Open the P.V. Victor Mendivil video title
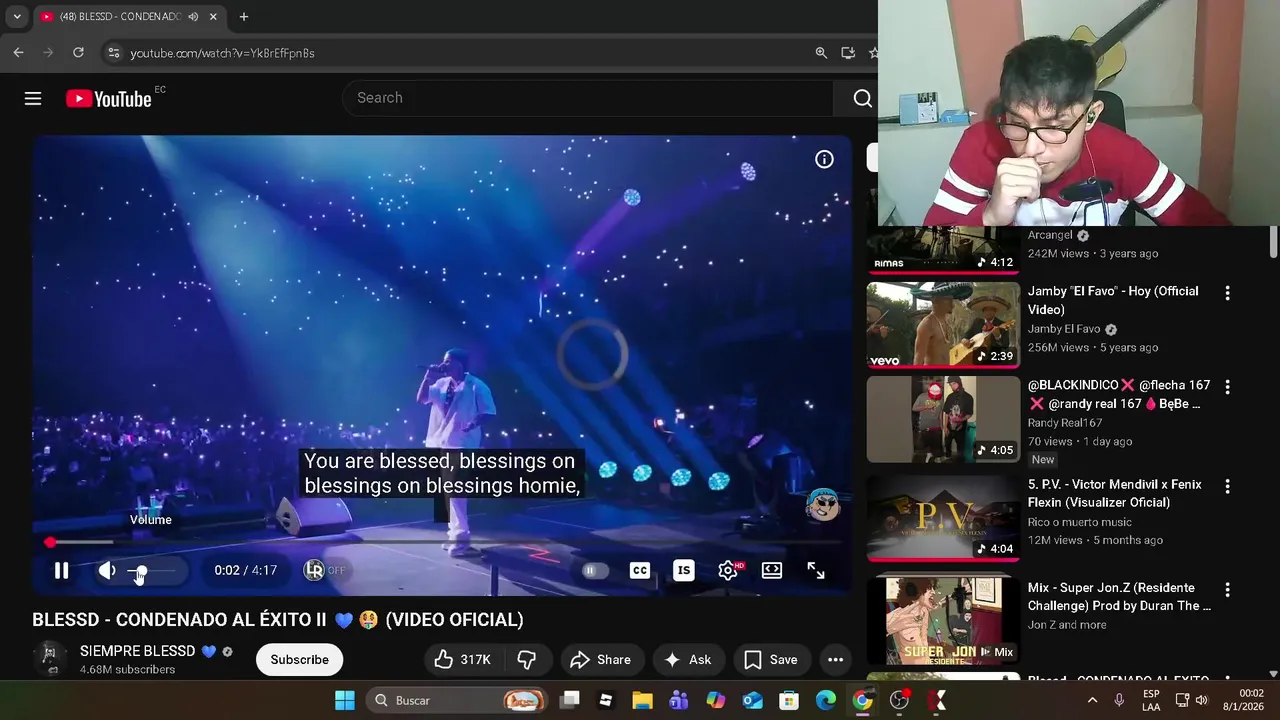1280x720 pixels. (x=1115, y=493)
